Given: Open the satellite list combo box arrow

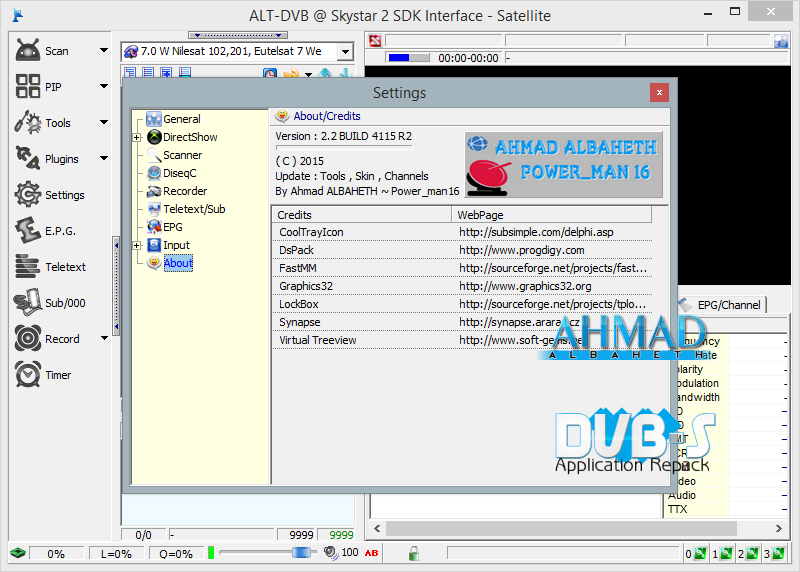Looking at the screenshot, I should click(345, 52).
